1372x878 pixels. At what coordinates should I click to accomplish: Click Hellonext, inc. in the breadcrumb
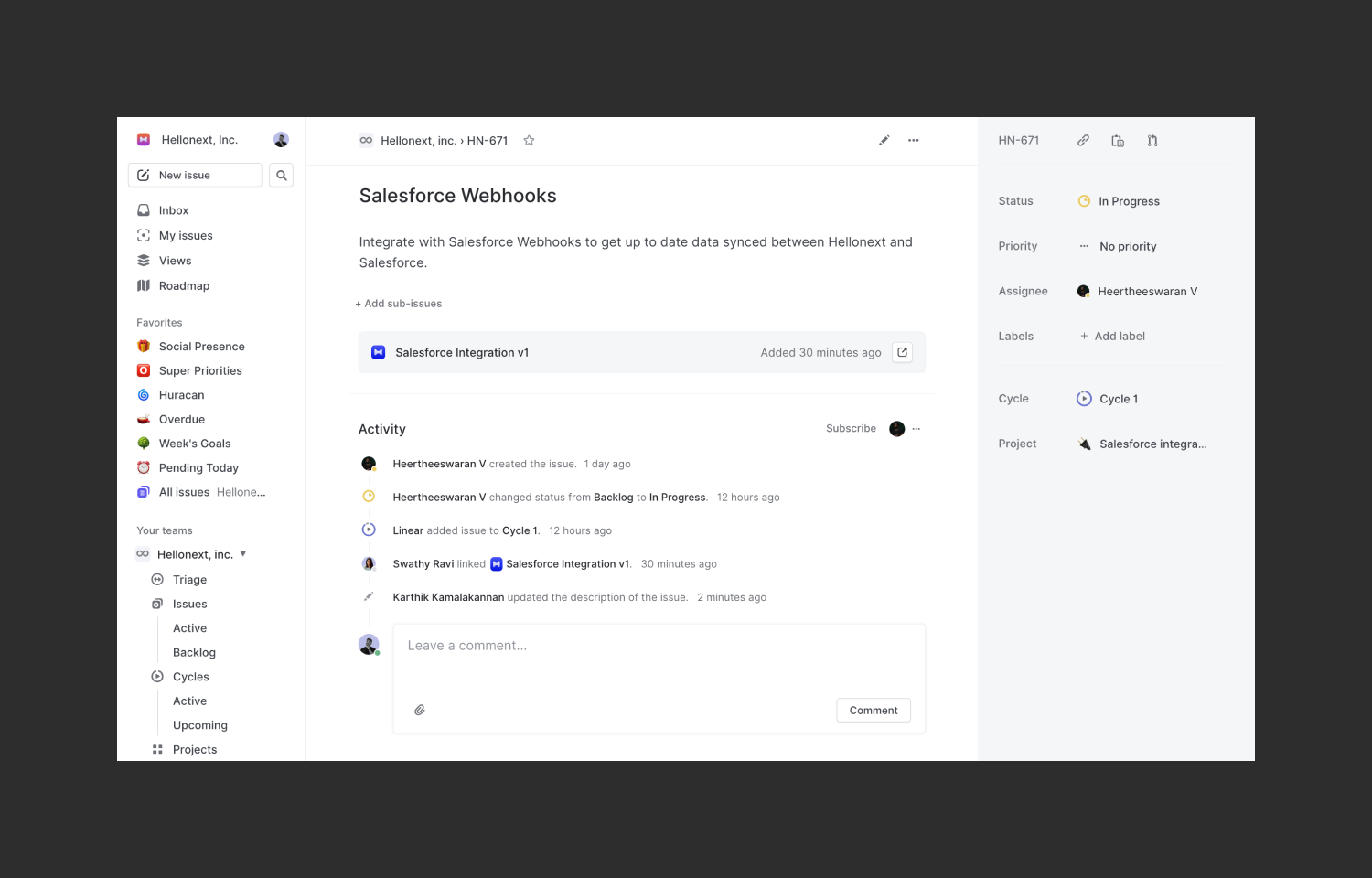point(418,141)
